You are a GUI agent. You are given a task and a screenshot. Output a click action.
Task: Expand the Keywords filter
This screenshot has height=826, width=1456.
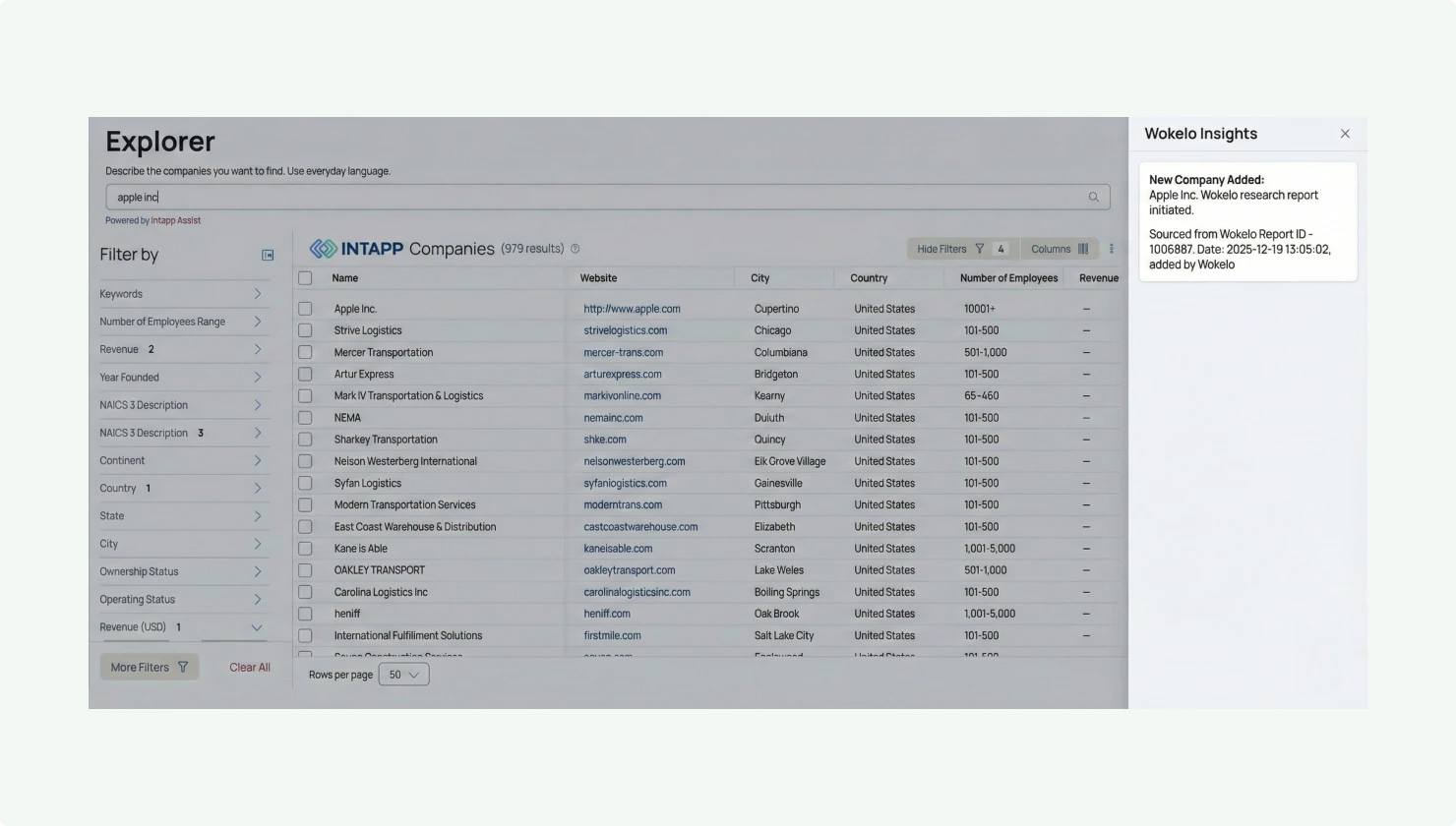tap(182, 294)
